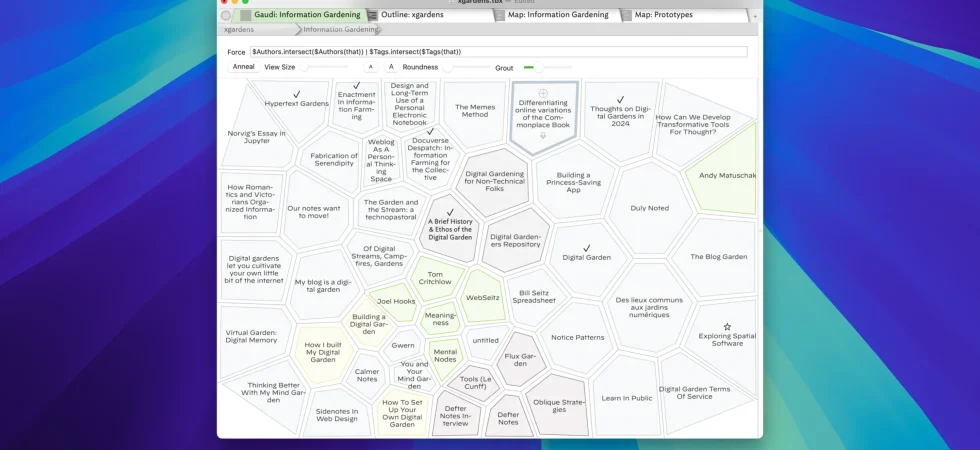
Task: Click the checkmark on Thoughts on Digital Gardens 2024
Action: [620, 100]
